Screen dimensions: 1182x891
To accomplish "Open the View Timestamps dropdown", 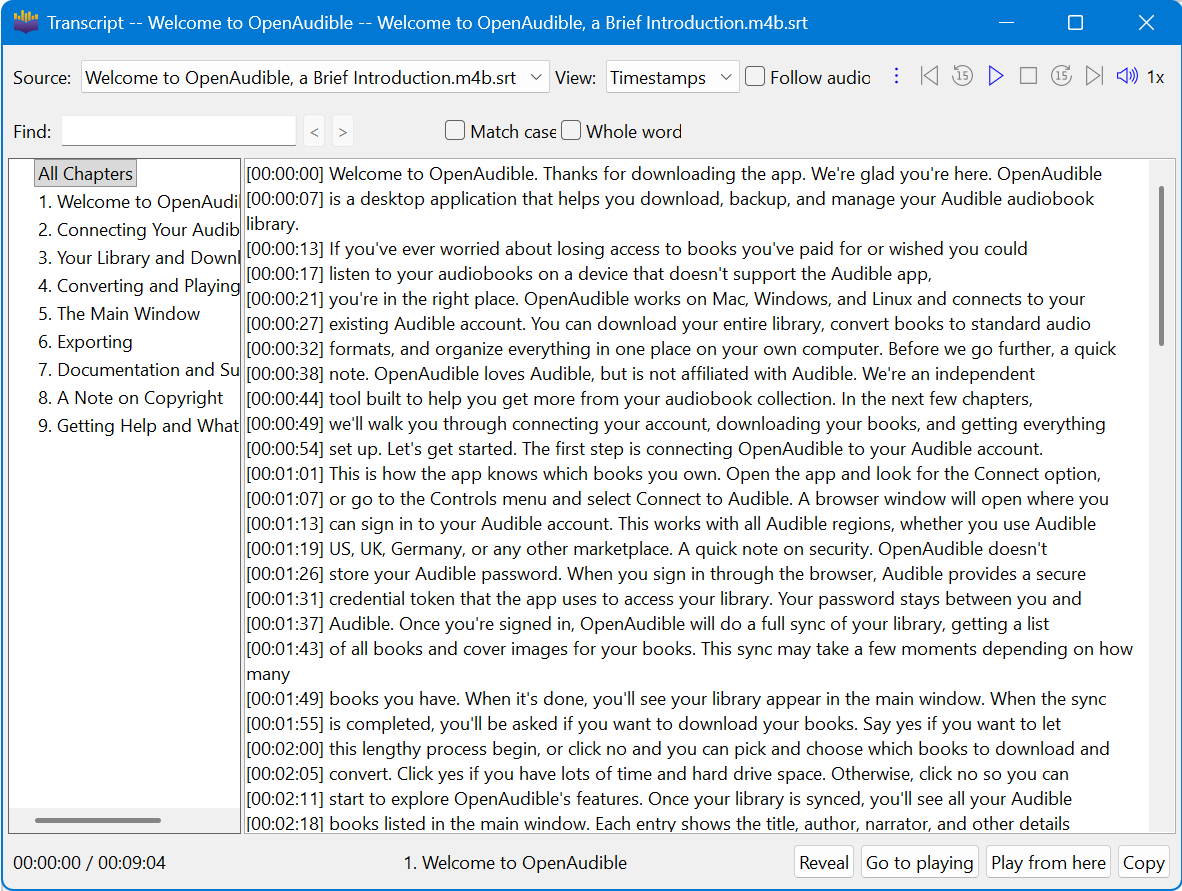I will (x=672, y=77).
